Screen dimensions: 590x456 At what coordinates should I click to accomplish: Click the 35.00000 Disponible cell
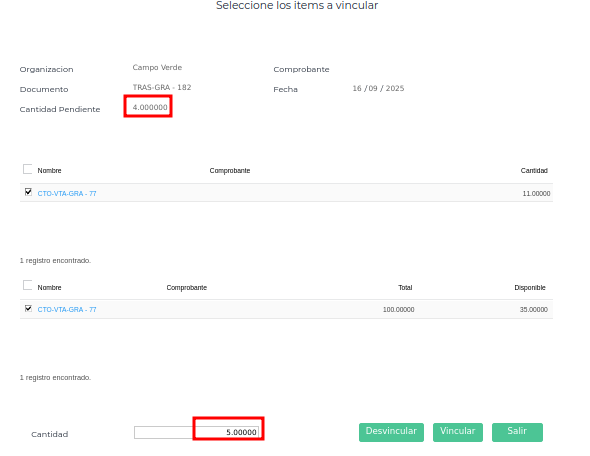[x=534, y=310]
